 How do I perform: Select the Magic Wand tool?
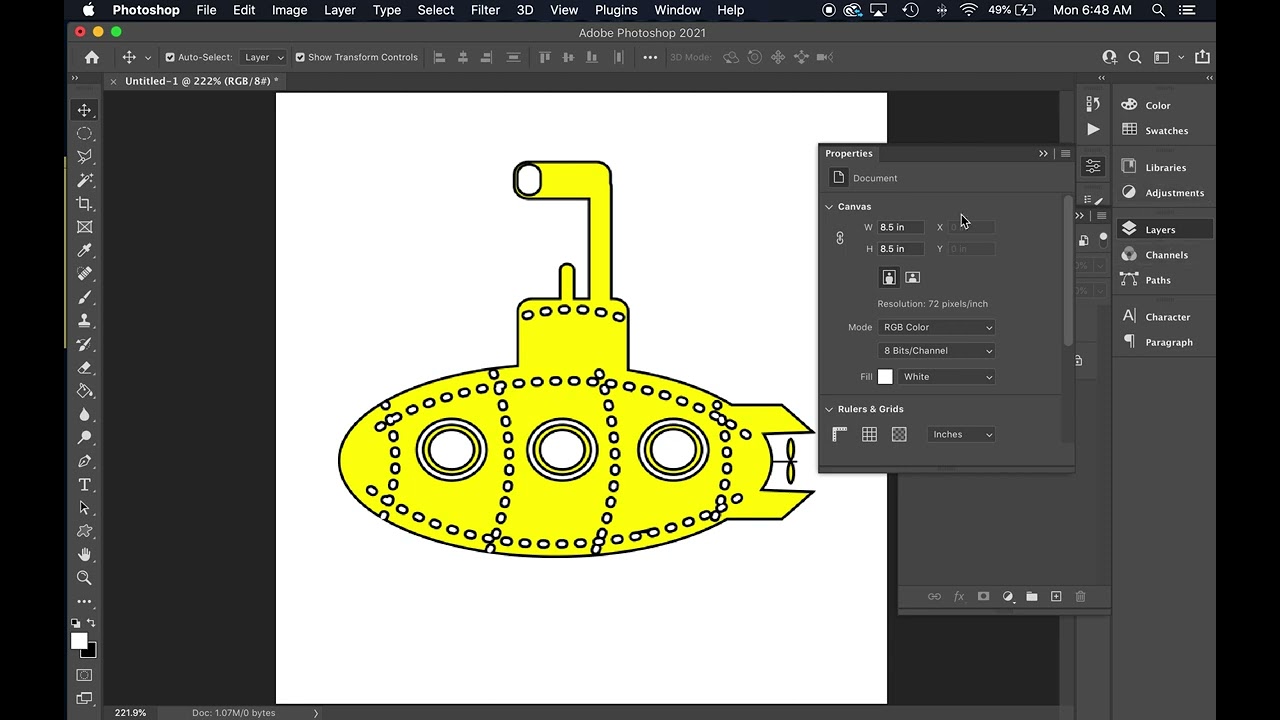pos(85,180)
